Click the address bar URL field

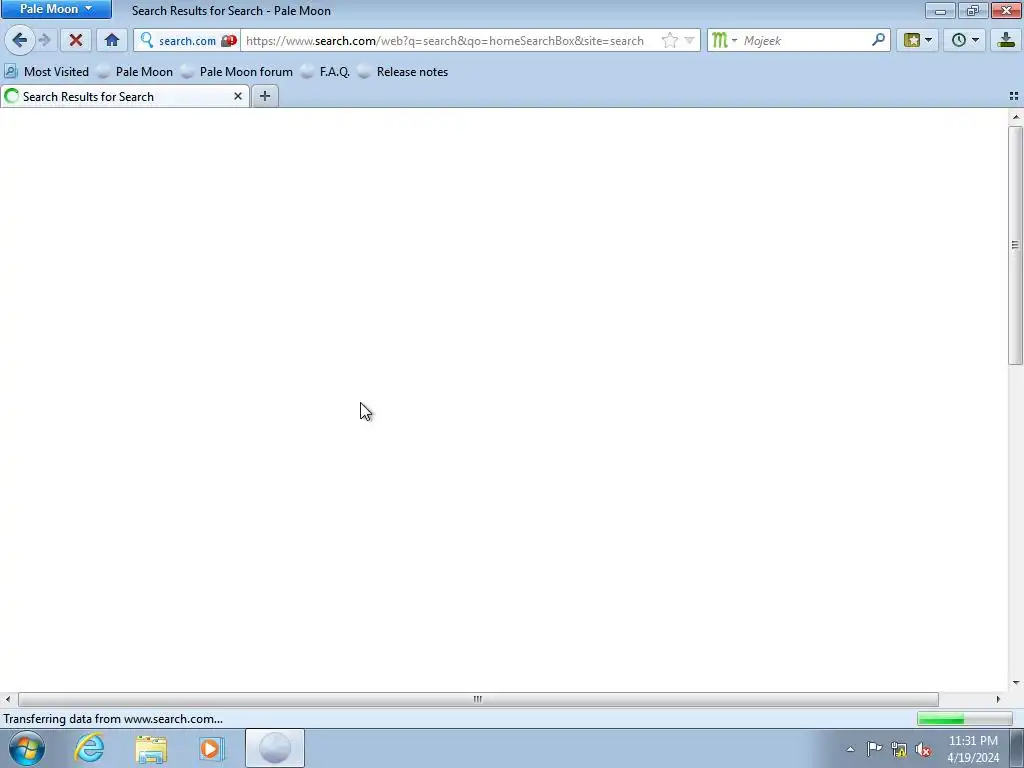click(x=445, y=40)
